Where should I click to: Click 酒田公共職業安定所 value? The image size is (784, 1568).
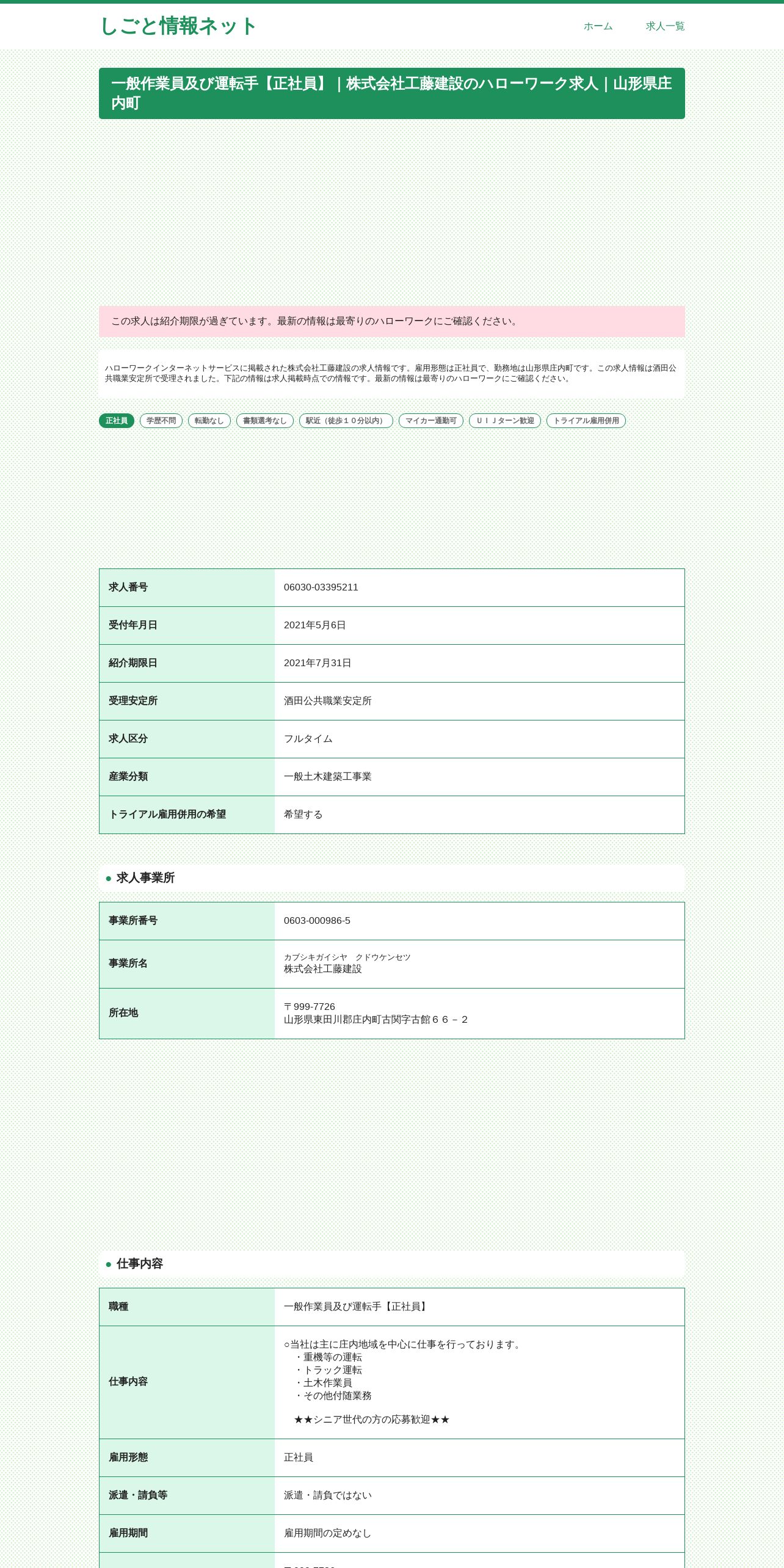[328, 701]
